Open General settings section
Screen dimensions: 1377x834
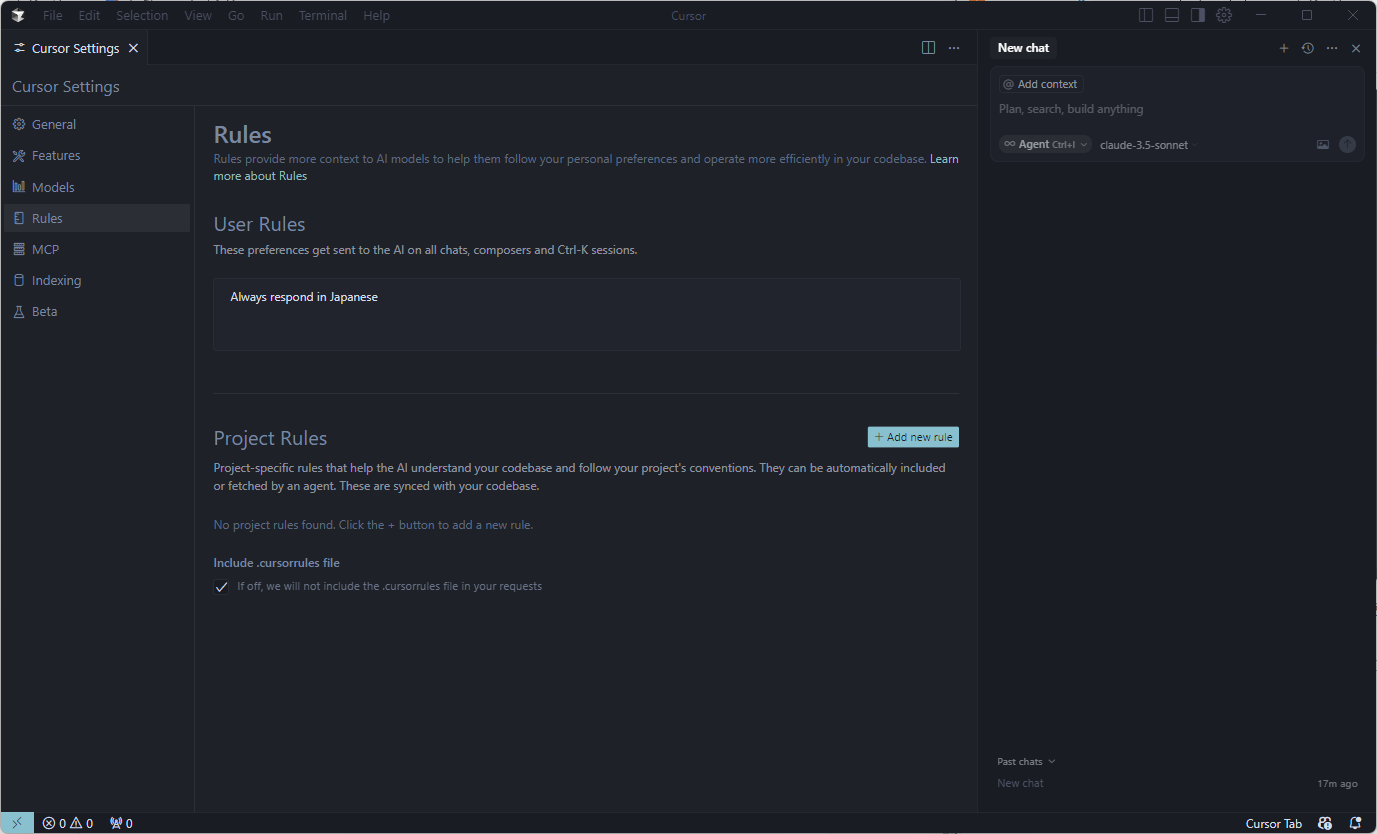pos(97,124)
